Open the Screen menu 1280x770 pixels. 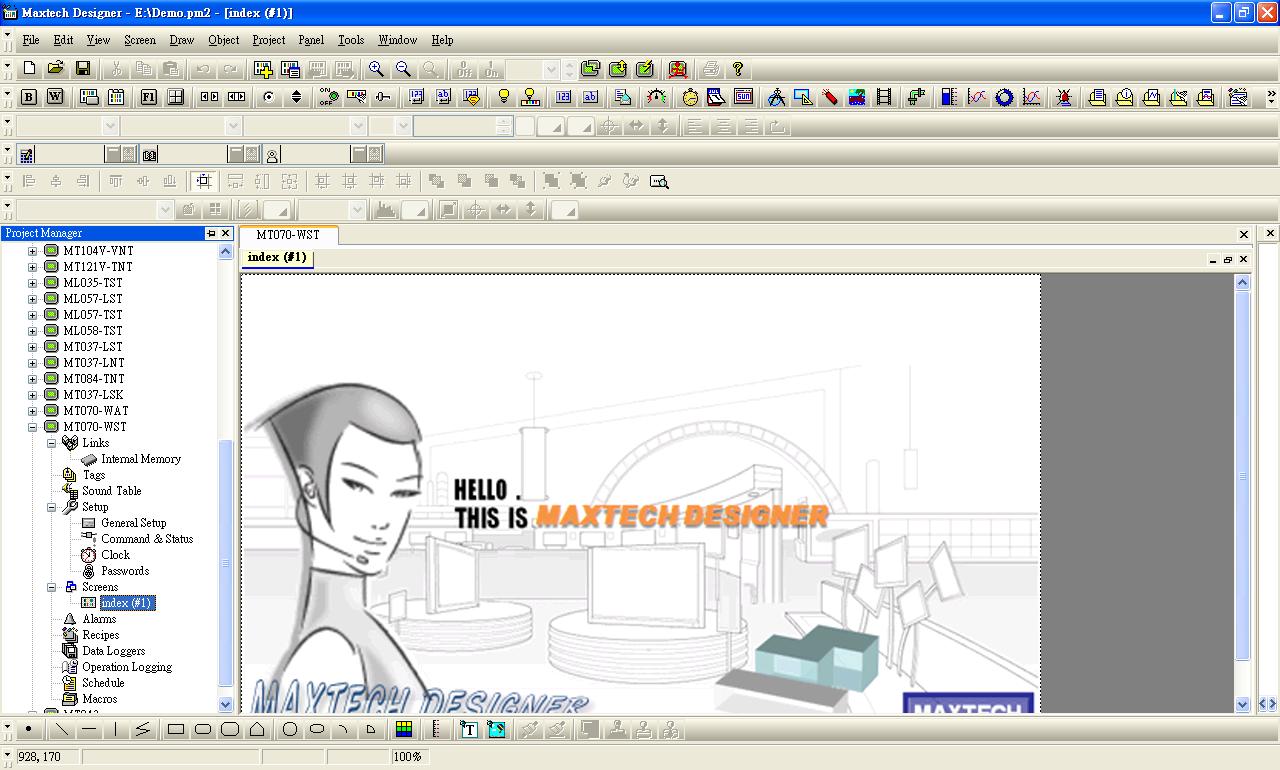pos(140,40)
